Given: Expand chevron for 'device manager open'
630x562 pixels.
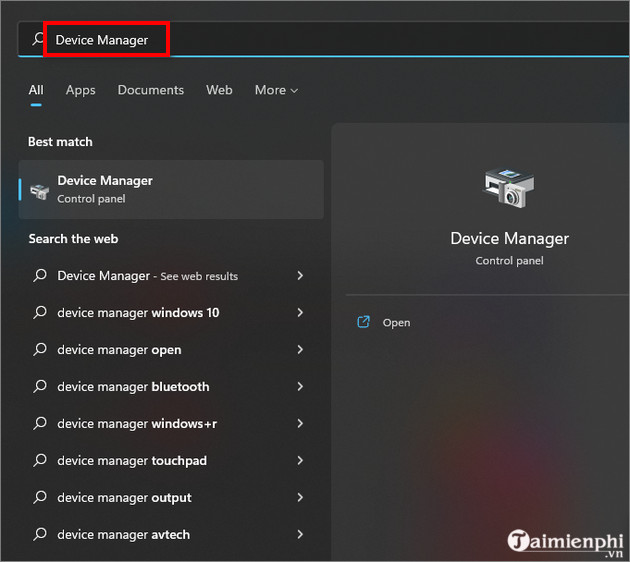Looking at the screenshot, I should 300,349.
